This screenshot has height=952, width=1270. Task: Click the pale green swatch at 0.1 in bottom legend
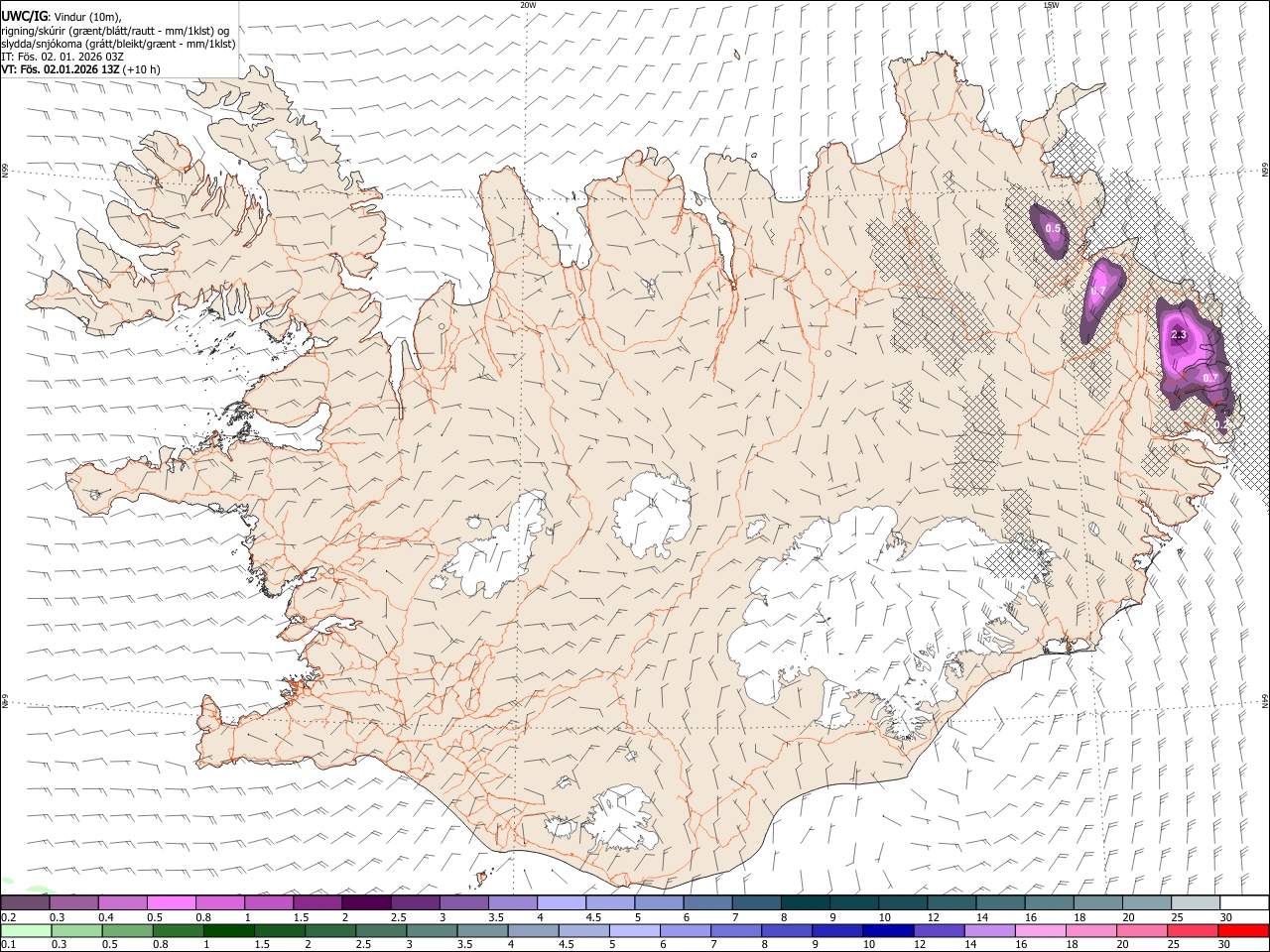click(26, 930)
